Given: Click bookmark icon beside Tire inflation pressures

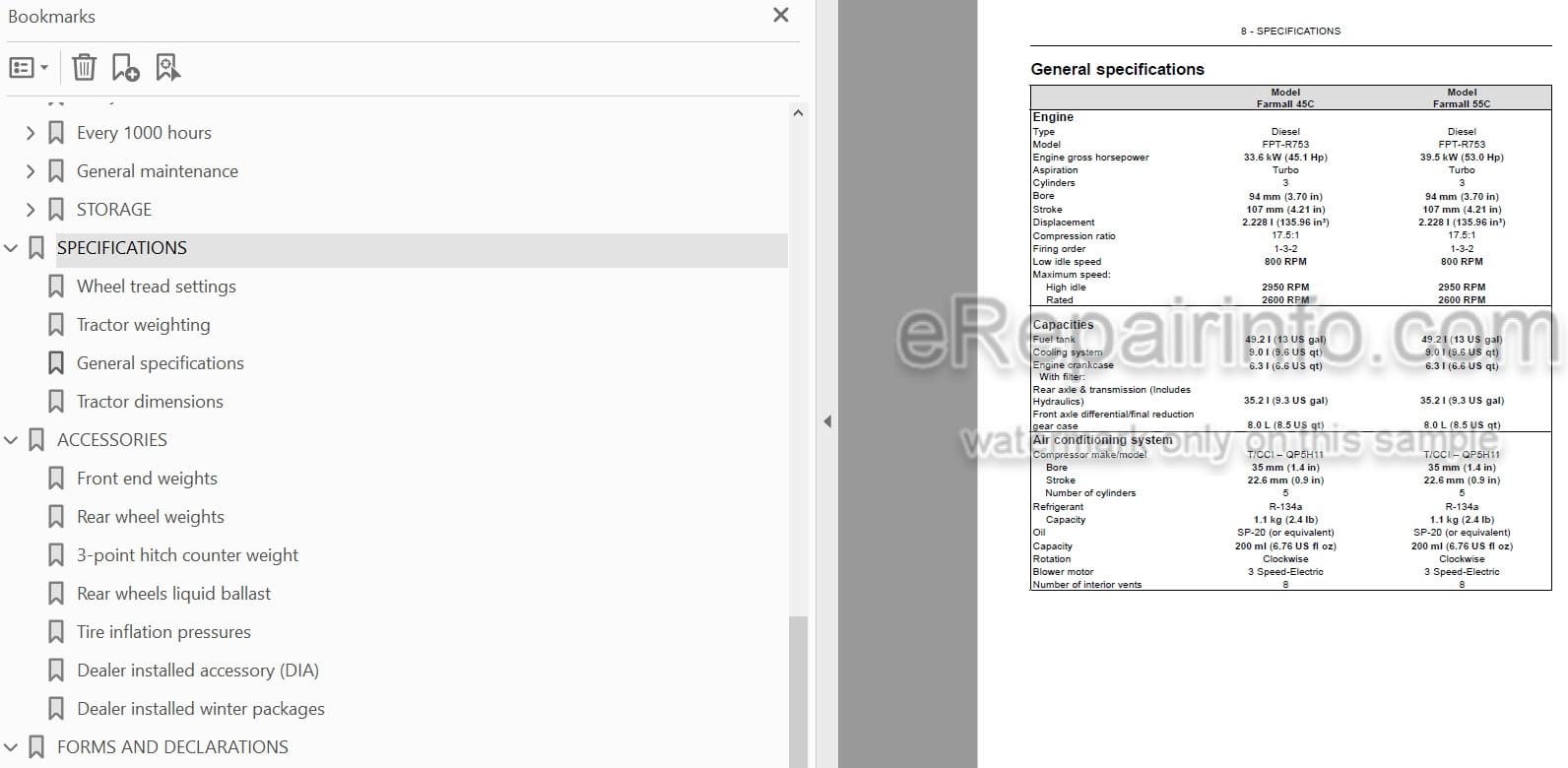Looking at the screenshot, I should pos(56,632).
